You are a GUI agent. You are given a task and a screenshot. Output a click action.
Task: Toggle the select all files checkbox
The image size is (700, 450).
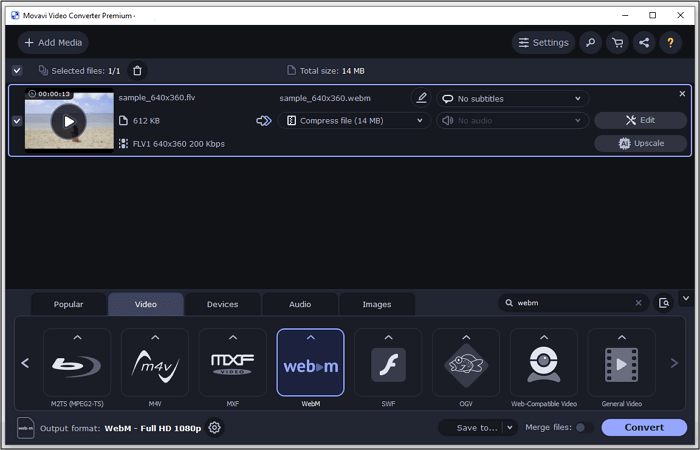click(x=17, y=70)
